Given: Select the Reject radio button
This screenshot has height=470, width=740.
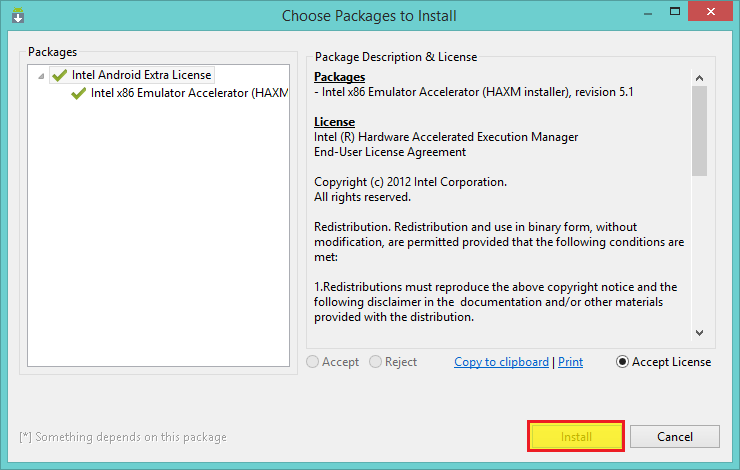Looking at the screenshot, I should (375, 362).
